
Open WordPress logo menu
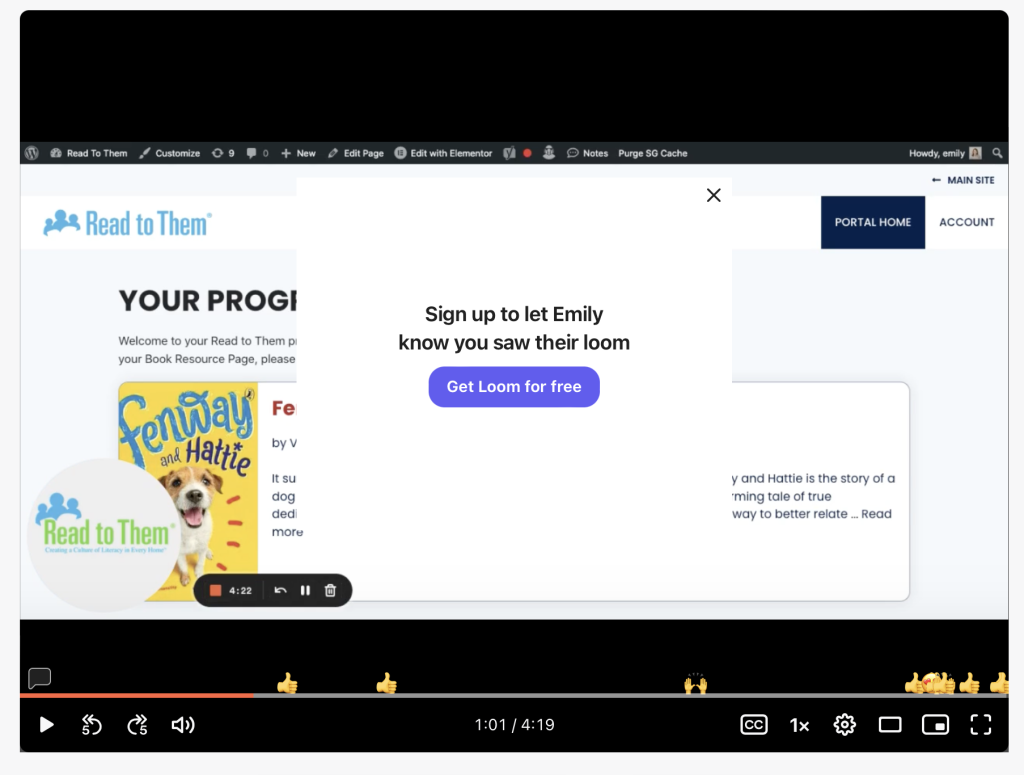pyautogui.click(x=32, y=153)
